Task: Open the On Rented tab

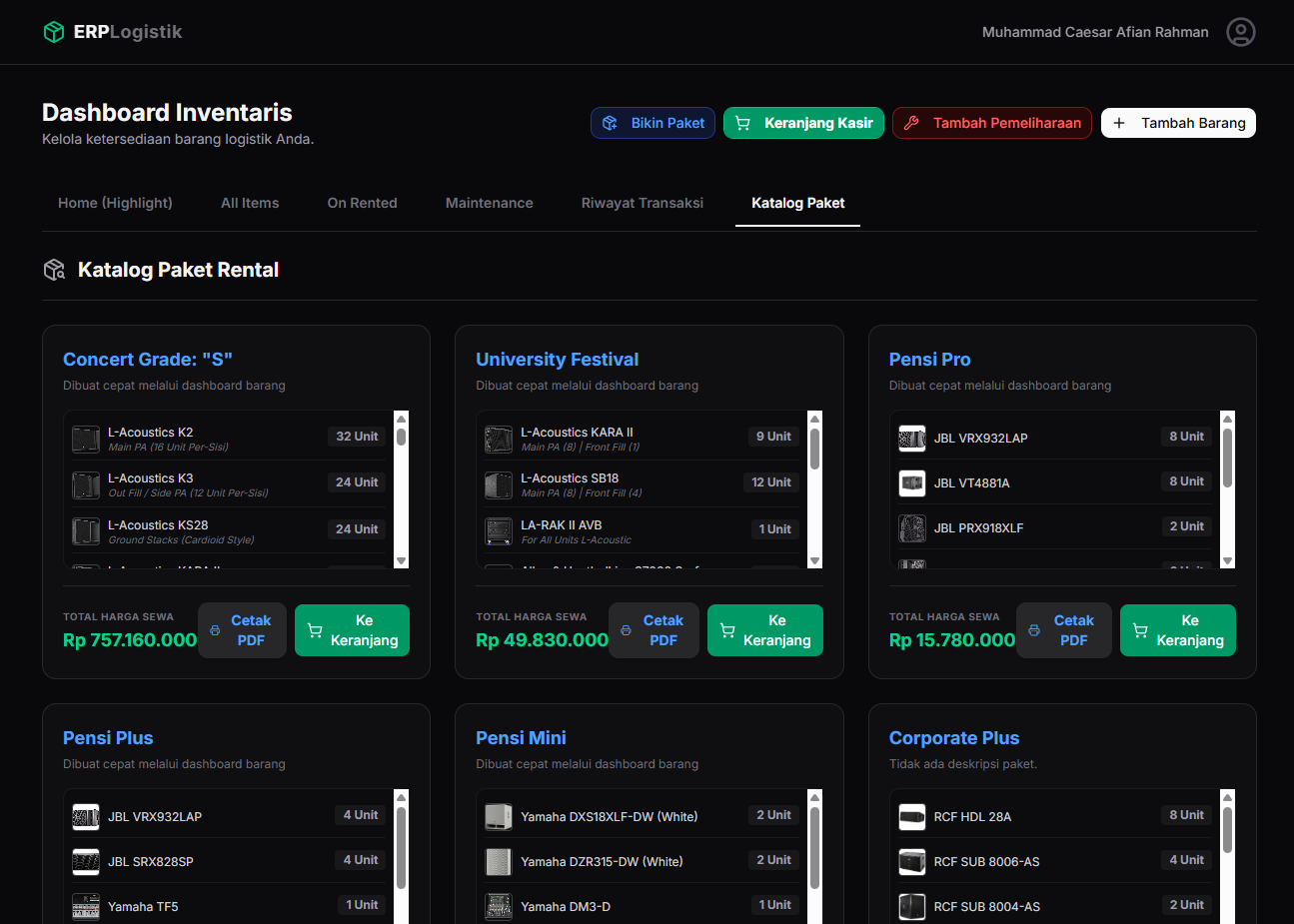Action: coord(362,203)
